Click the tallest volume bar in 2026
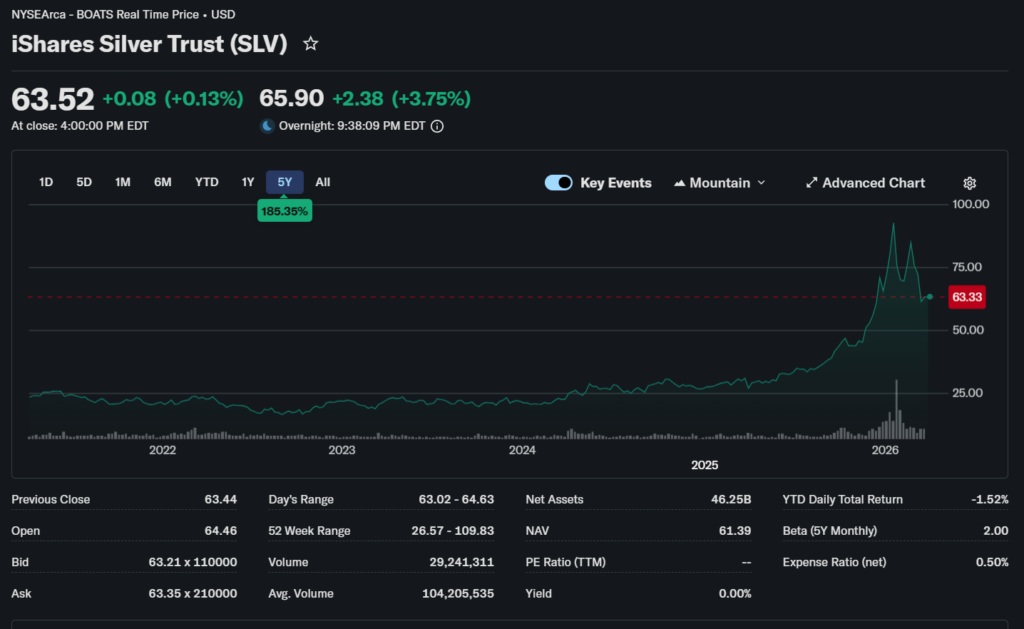The height and width of the screenshot is (629, 1024). pos(897,410)
